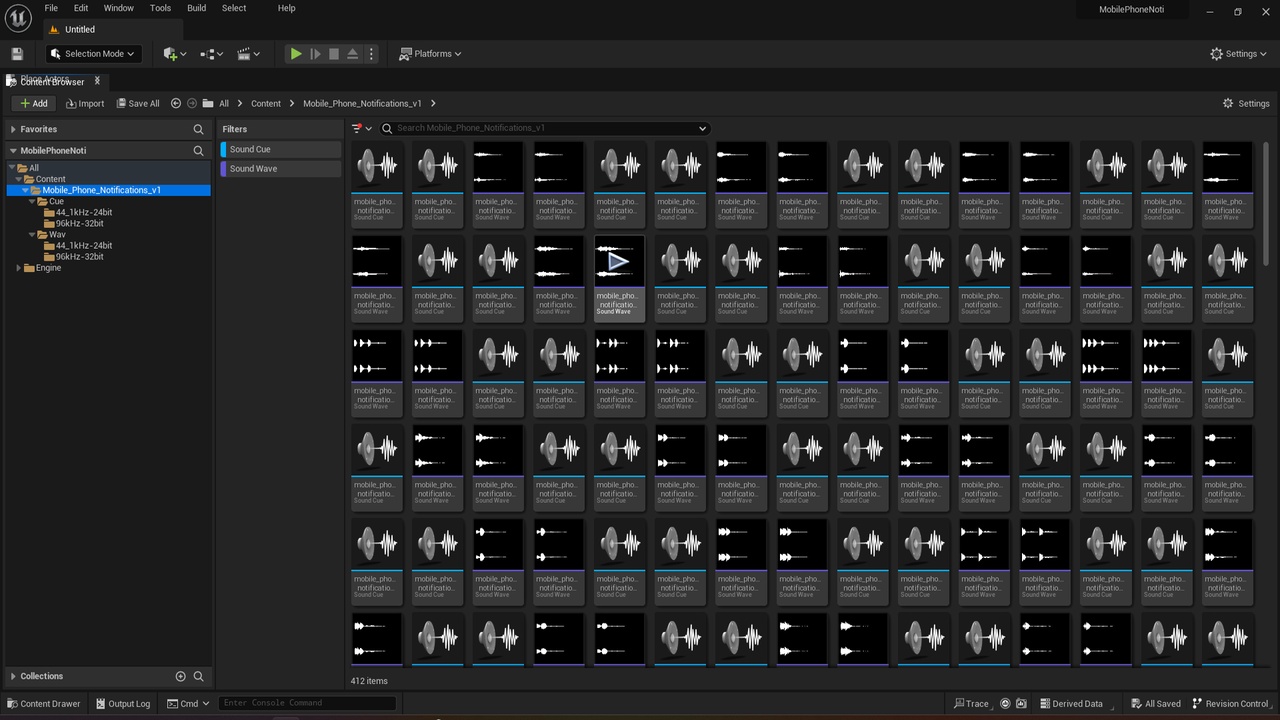This screenshot has width=1280, height=720.
Task: Click the Search Mobile_Phone_Notifications_v1 field
Action: coord(545,128)
